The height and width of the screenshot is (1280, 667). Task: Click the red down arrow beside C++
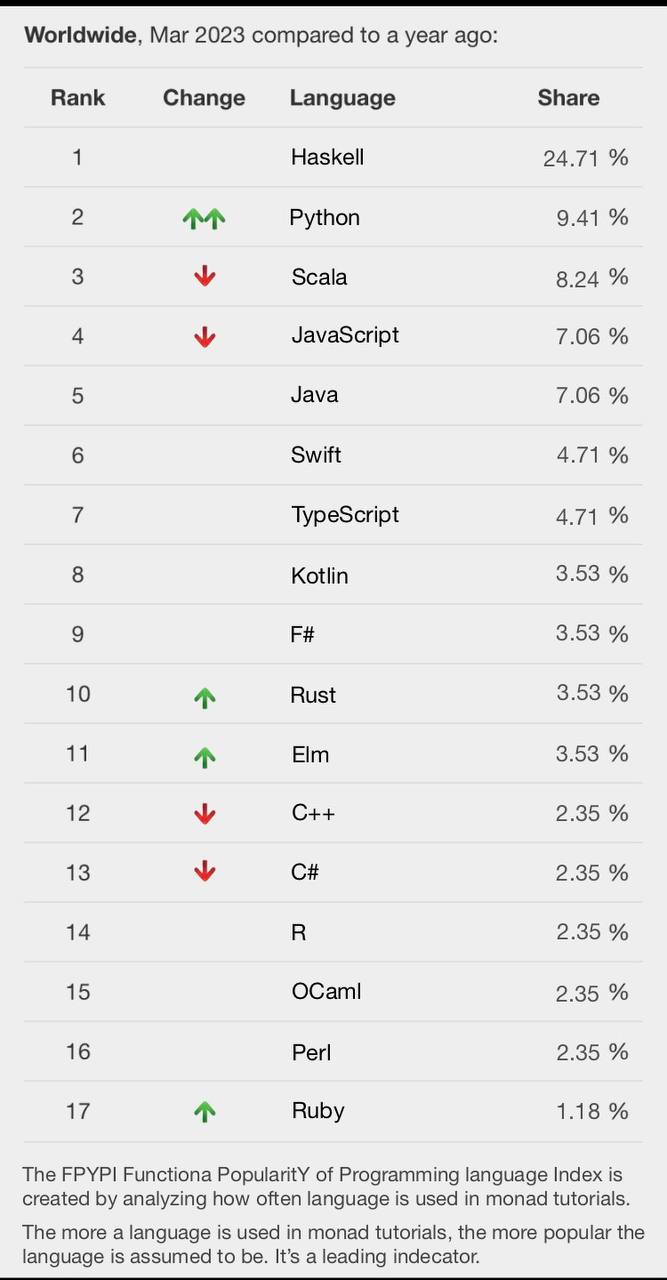click(x=204, y=813)
